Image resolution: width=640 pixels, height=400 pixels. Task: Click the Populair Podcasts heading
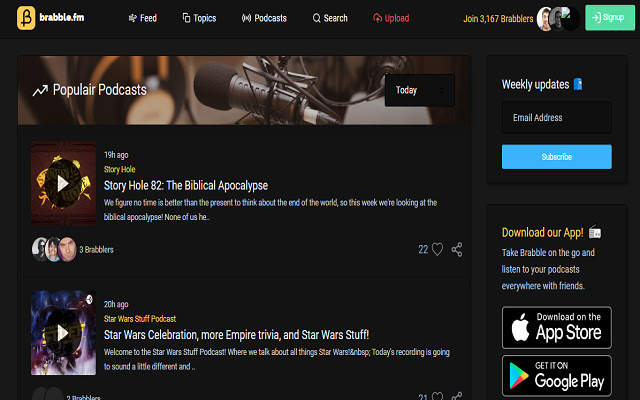pos(100,90)
